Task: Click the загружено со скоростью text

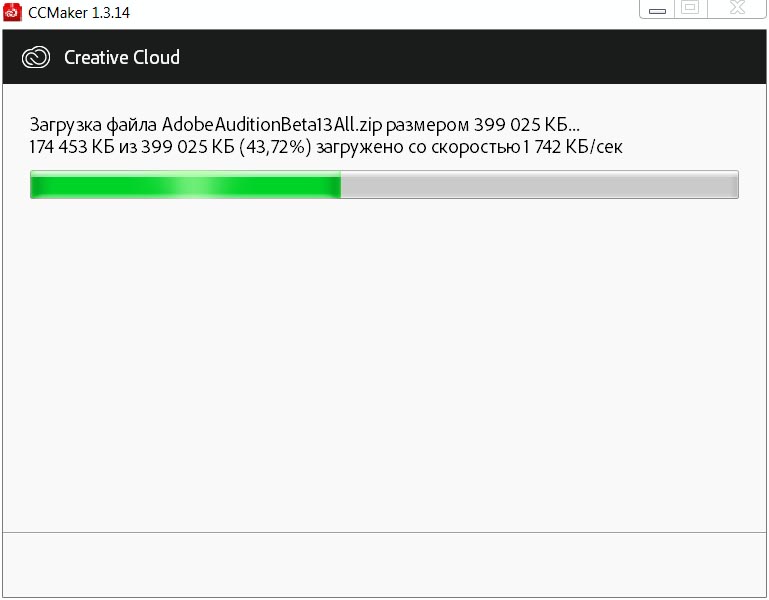Action: [418, 147]
